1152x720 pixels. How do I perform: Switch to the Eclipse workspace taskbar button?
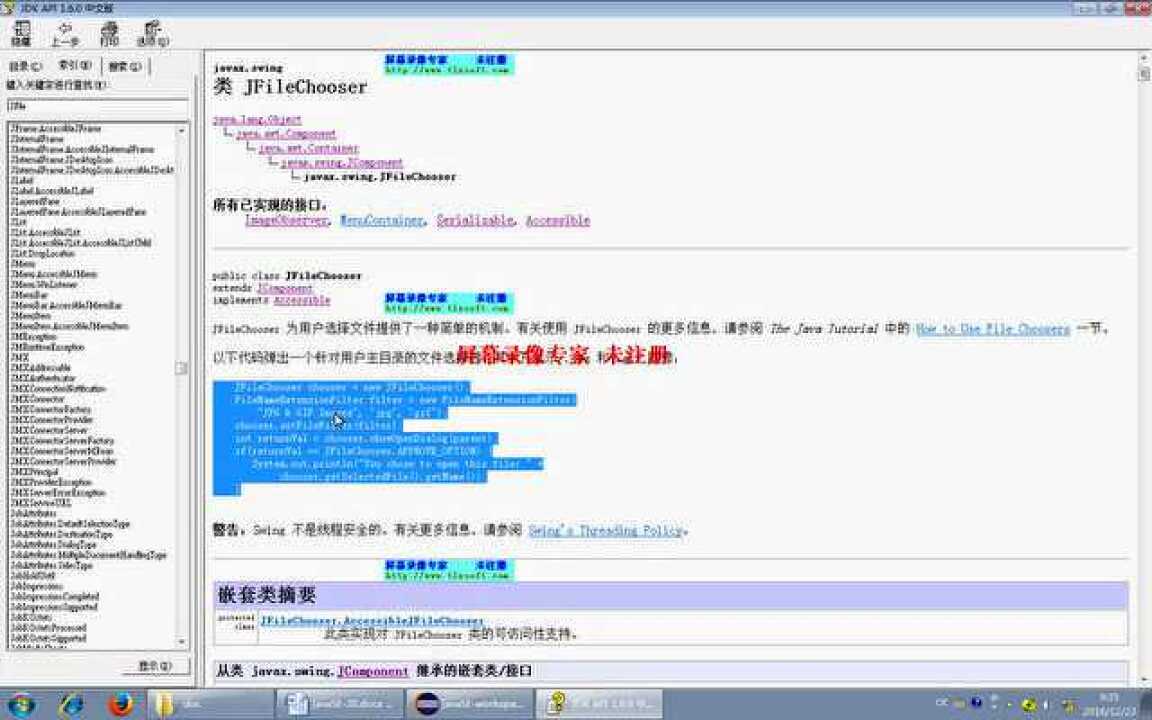(469, 704)
